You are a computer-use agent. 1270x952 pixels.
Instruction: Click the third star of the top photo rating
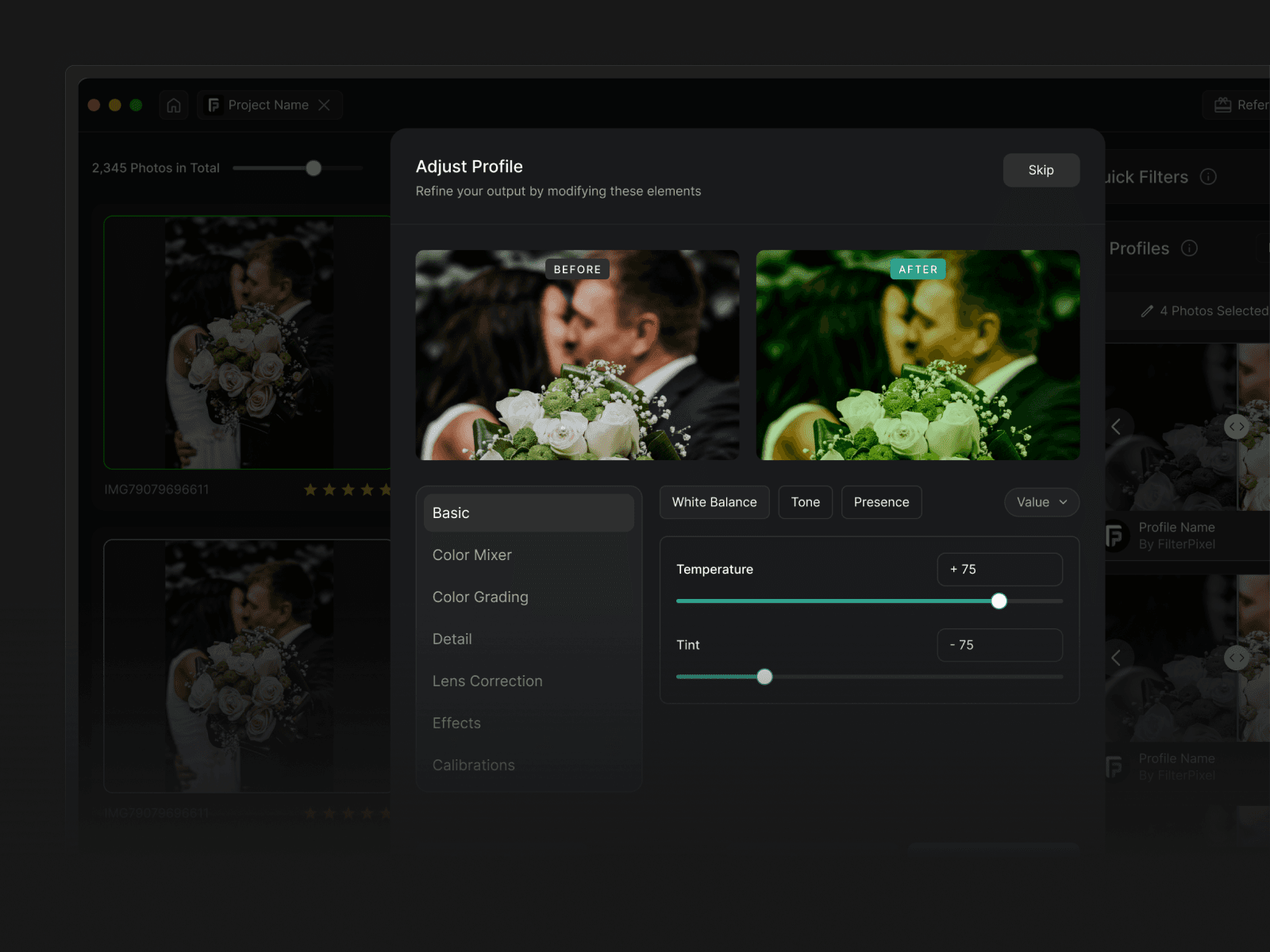[348, 489]
